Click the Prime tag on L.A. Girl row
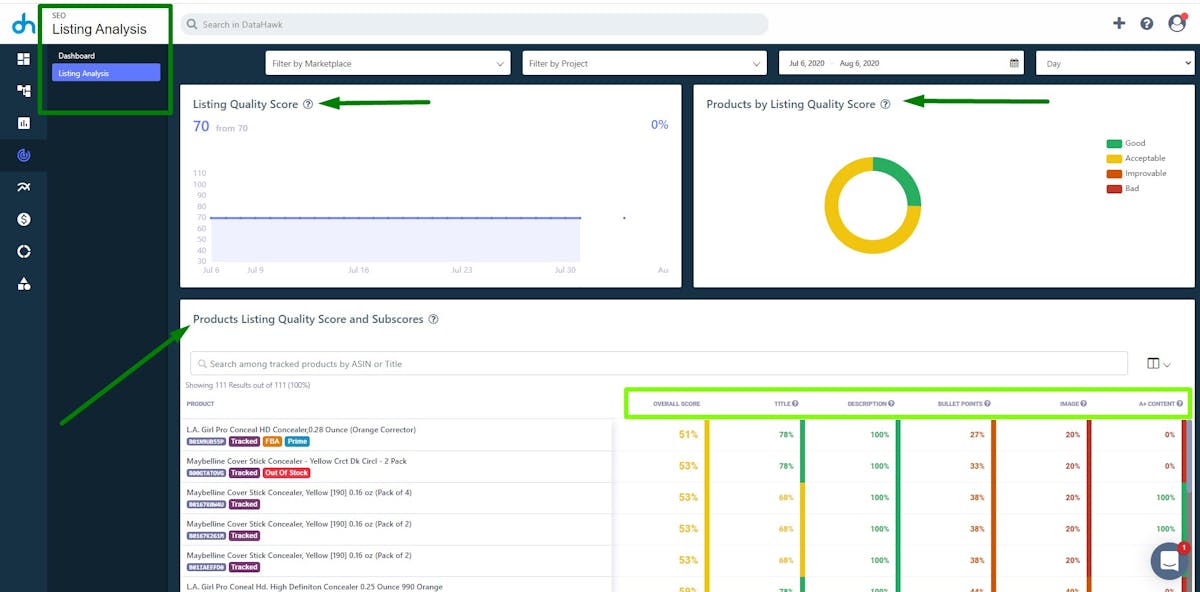1200x592 pixels. click(296, 441)
